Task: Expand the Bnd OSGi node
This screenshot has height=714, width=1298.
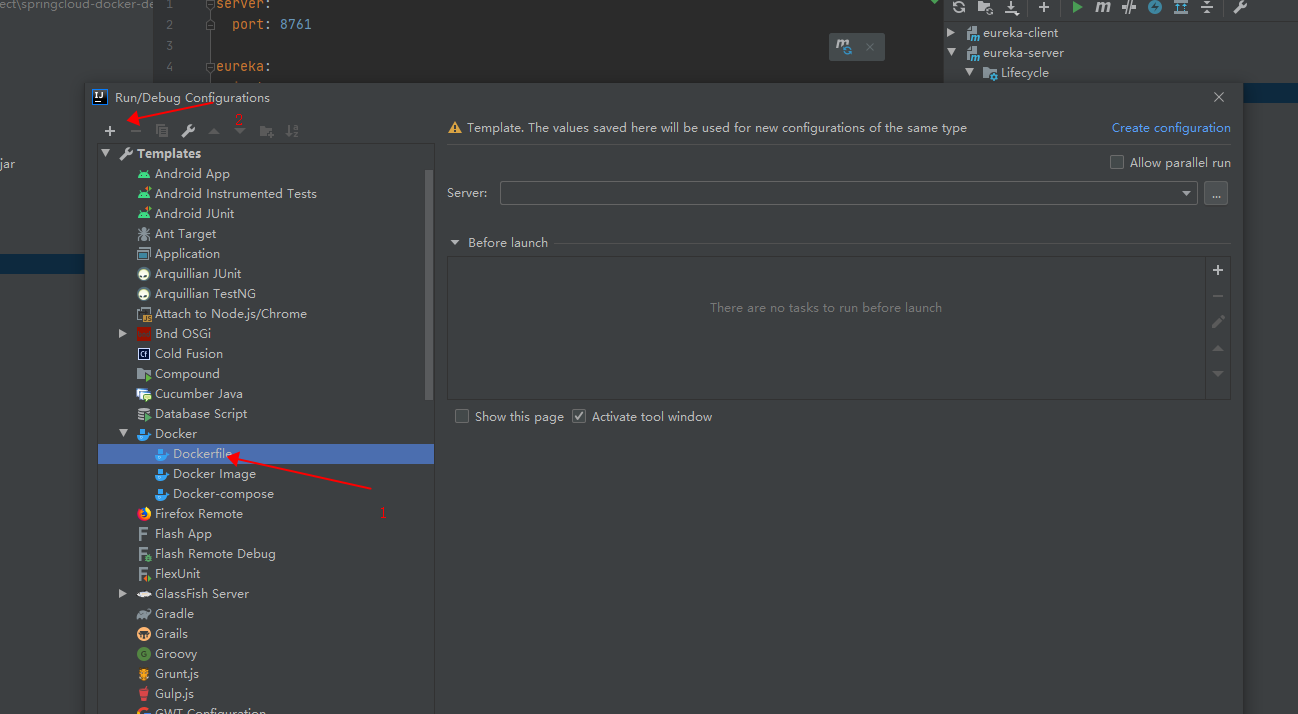Action: pos(123,333)
